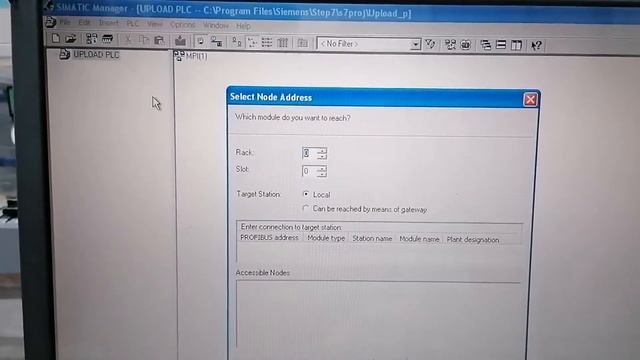Viewport: 640px width, 360px height.
Task: Click the Configure Network icon
Action: (x=450, y=44)
